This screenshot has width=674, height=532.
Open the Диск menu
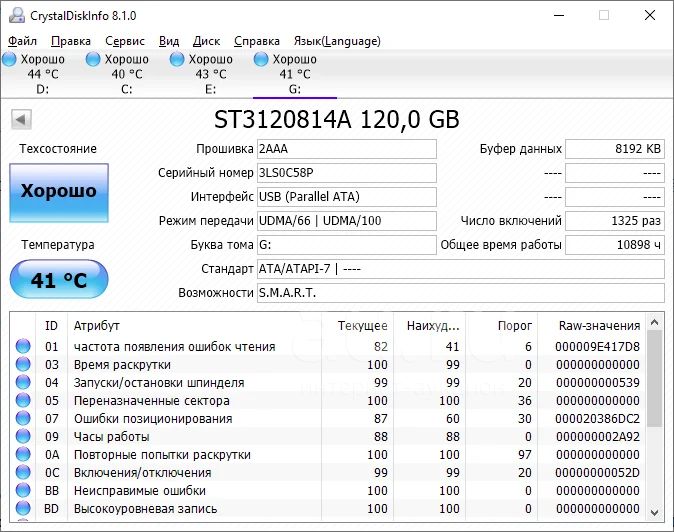coord(206,41)
